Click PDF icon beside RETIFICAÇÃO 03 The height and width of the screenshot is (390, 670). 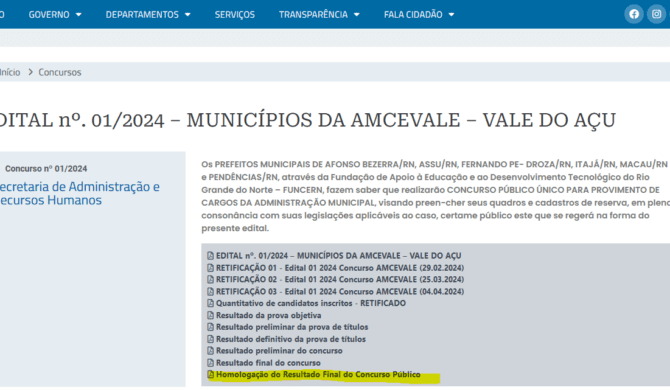tap(210, 291)
